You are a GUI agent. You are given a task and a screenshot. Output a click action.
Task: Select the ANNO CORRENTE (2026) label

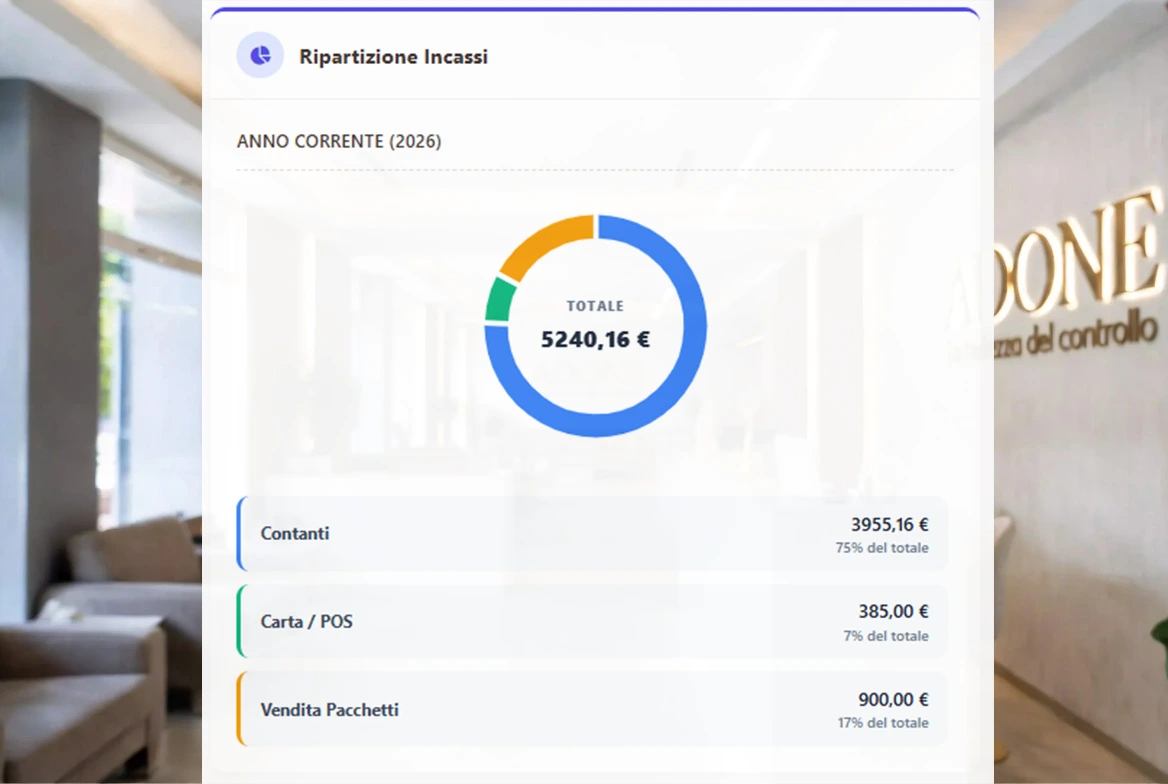tap(339, 141)
